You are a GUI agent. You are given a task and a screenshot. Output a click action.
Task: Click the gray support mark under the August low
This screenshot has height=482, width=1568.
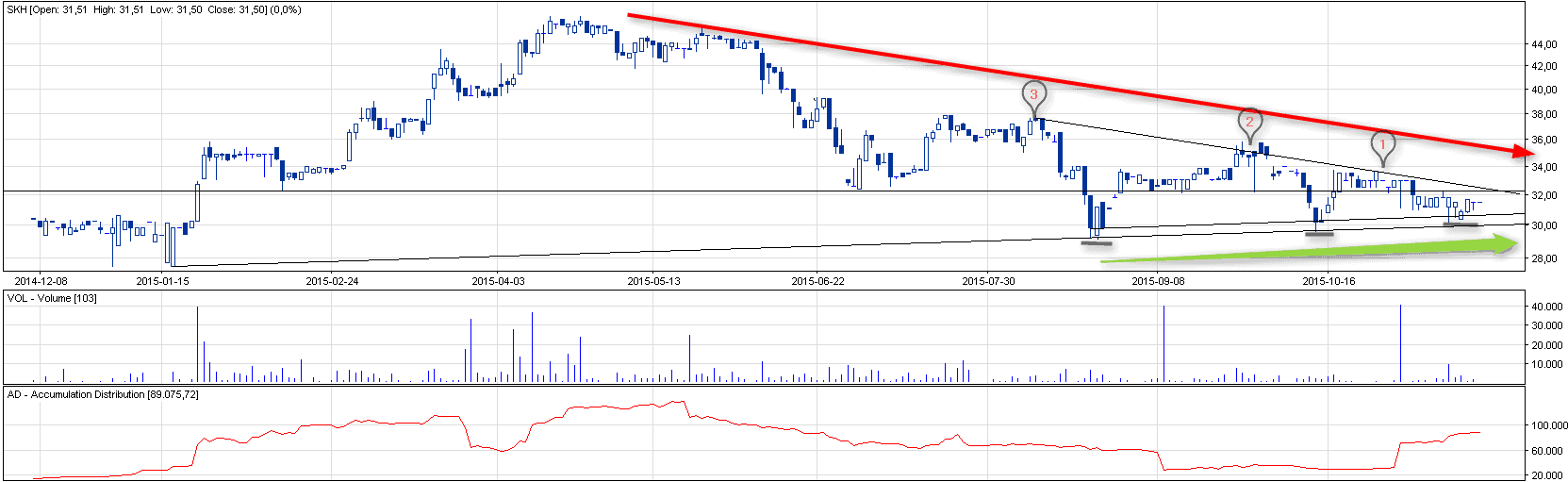pos(1096,243)
